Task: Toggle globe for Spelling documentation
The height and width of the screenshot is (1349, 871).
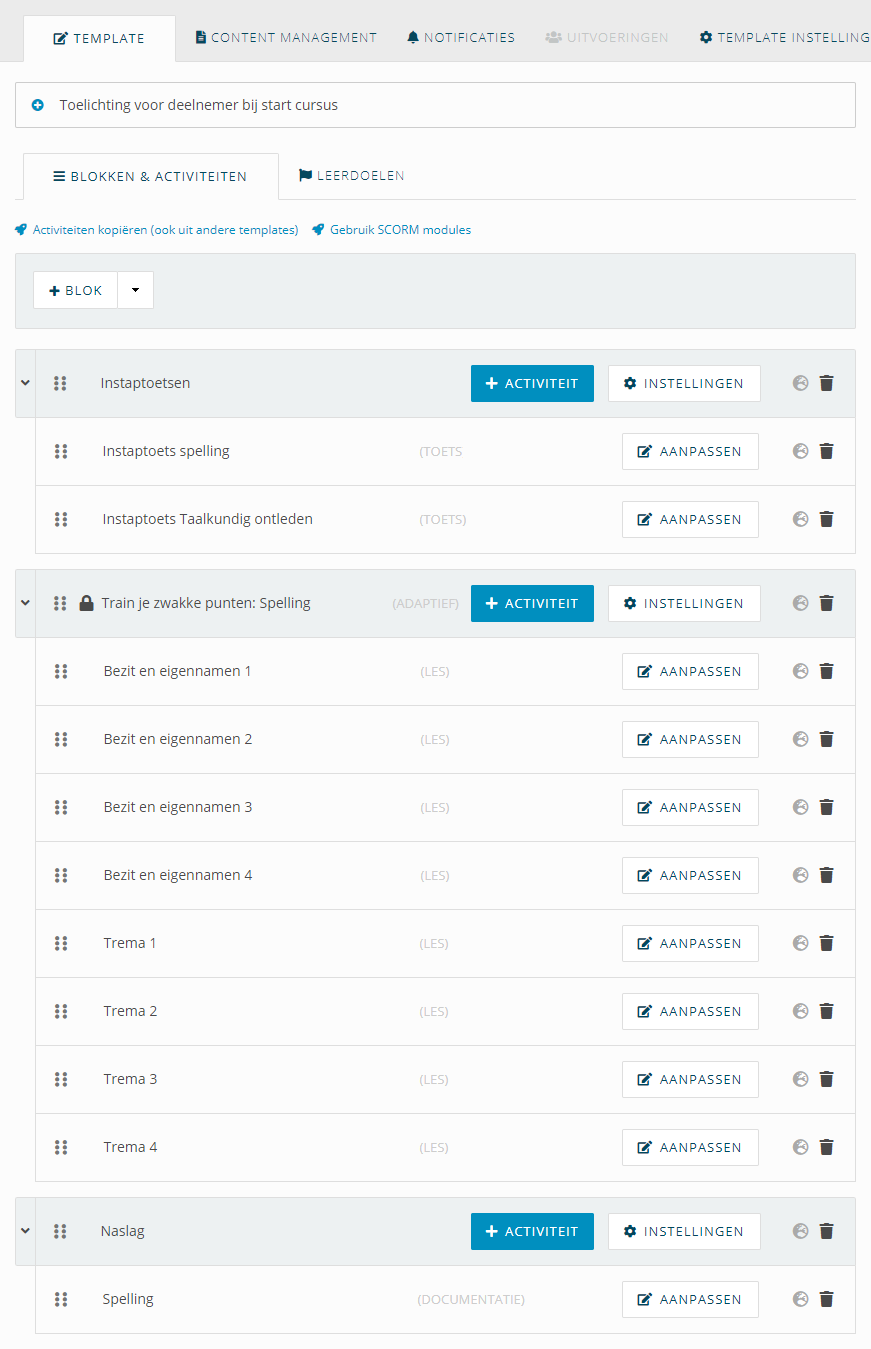Action: pos(800,1299)
